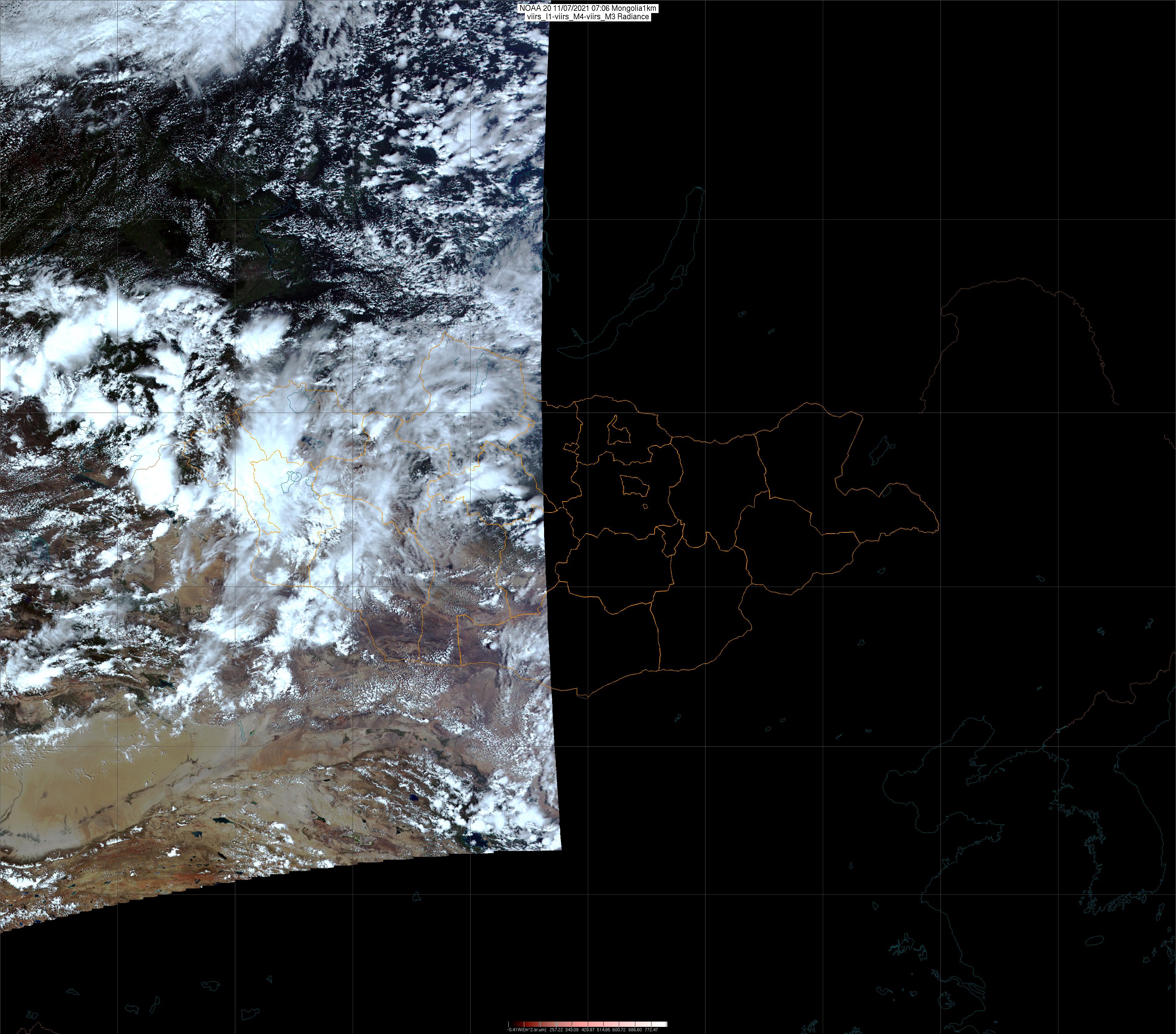Click the island outline near the bottom right
This screenshot has width=1176, height=1034.
click(1094, 942)
